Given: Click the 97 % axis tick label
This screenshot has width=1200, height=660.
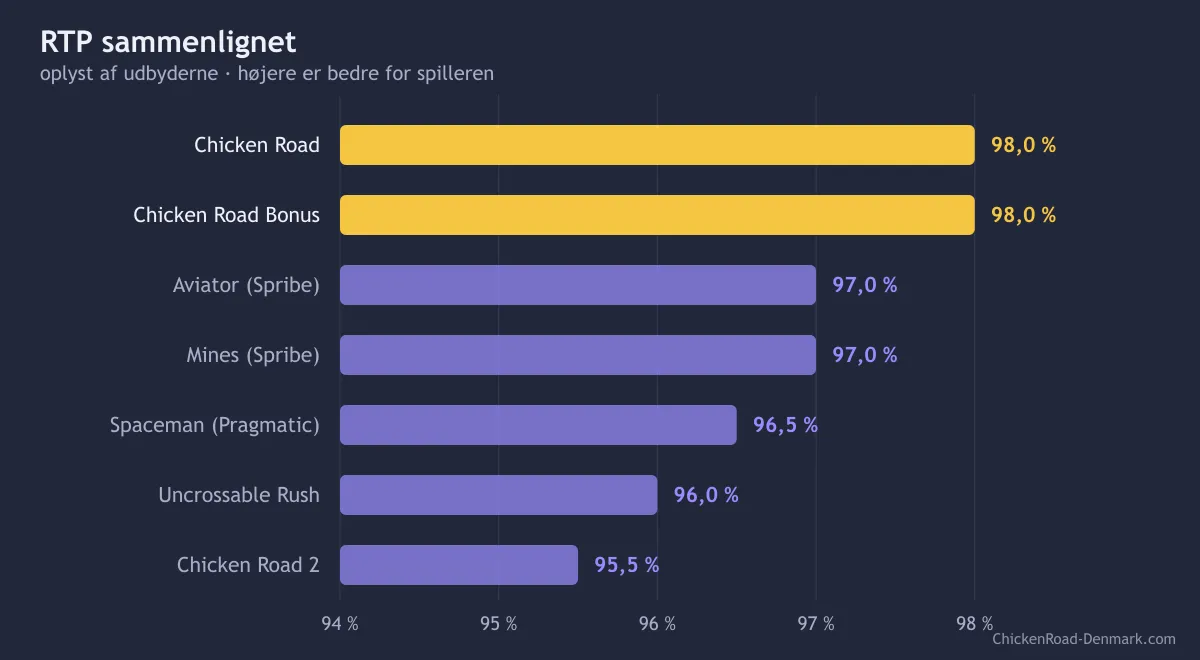Looking at the screenshot, I should pos(816,624).
